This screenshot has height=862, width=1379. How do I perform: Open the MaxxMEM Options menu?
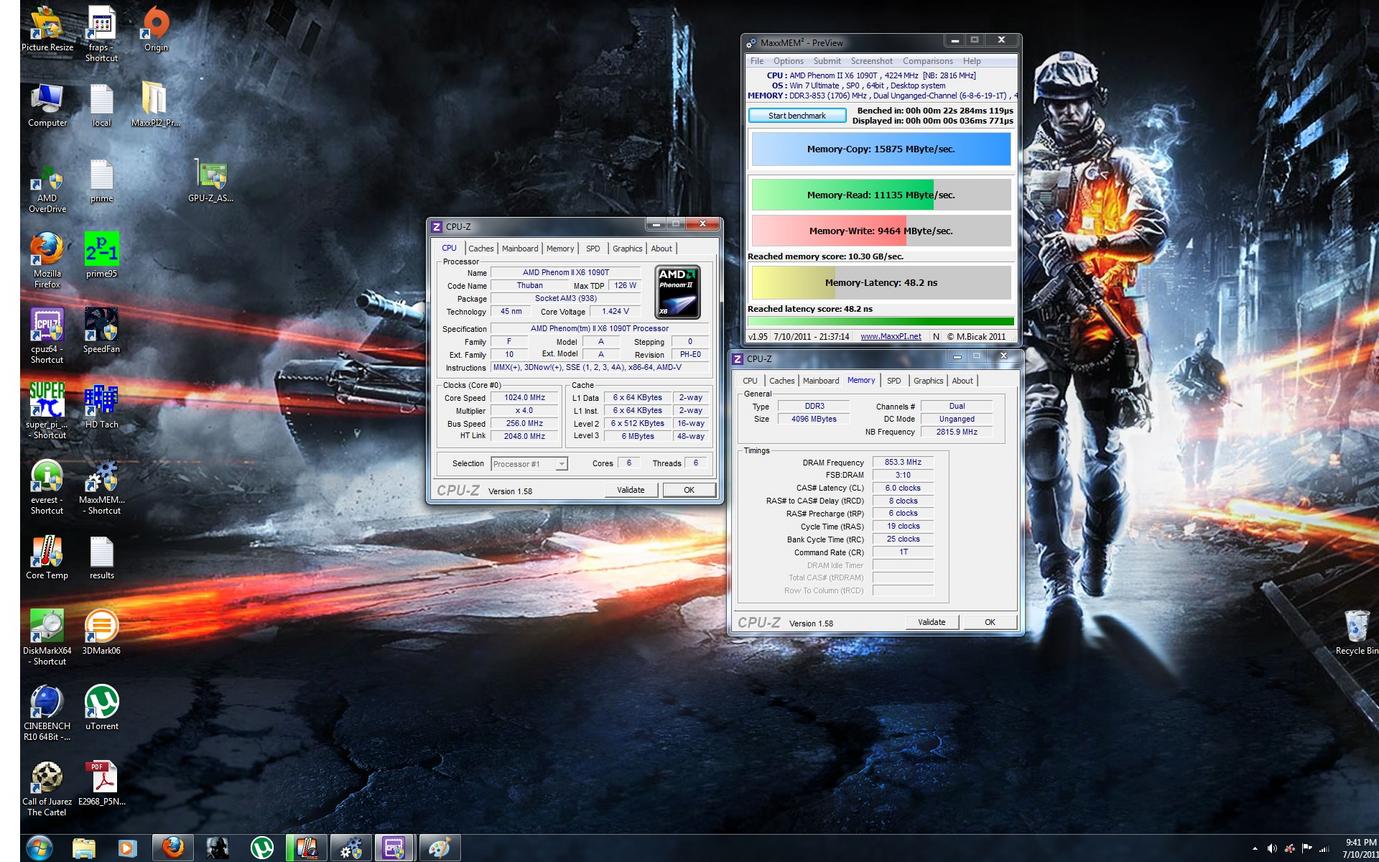point(788,61)
